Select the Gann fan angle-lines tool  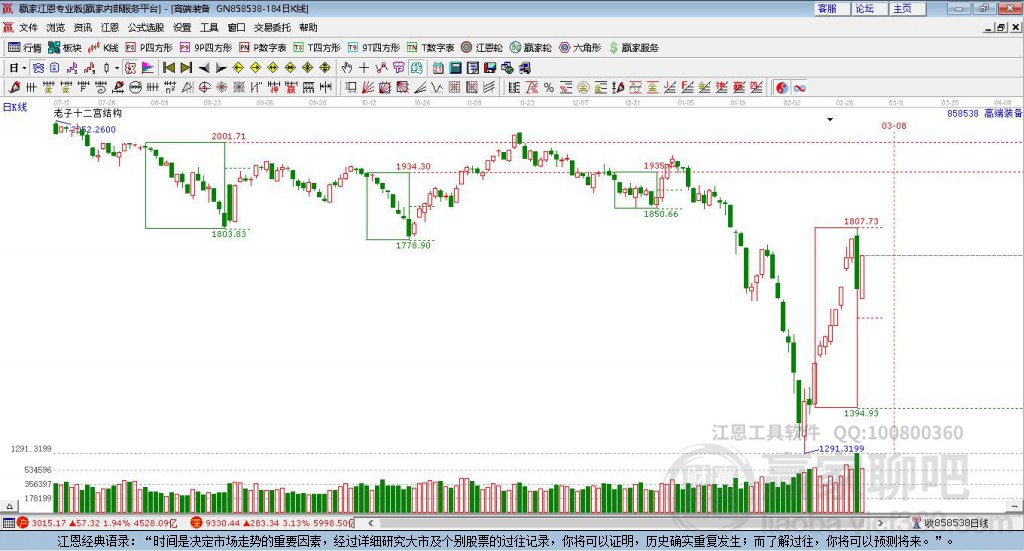tap(368, 87)
